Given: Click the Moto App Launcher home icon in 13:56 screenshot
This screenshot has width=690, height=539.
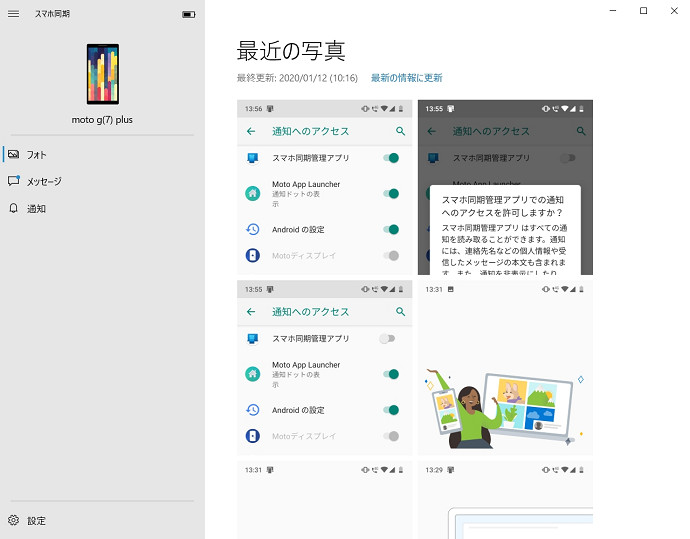Looking at the screenshot, I should (x=253, y=193).
